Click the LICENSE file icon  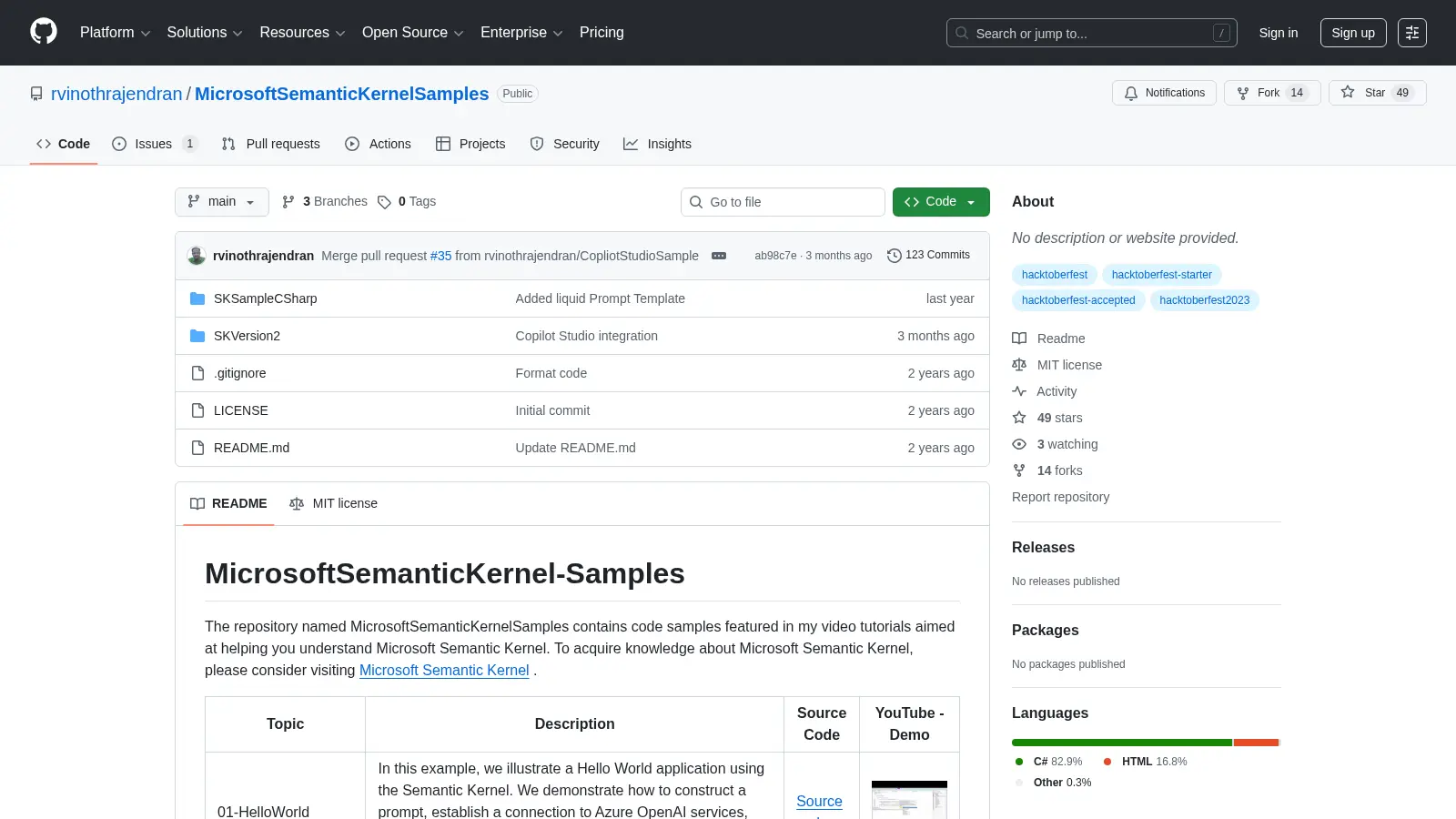(197, 410)
